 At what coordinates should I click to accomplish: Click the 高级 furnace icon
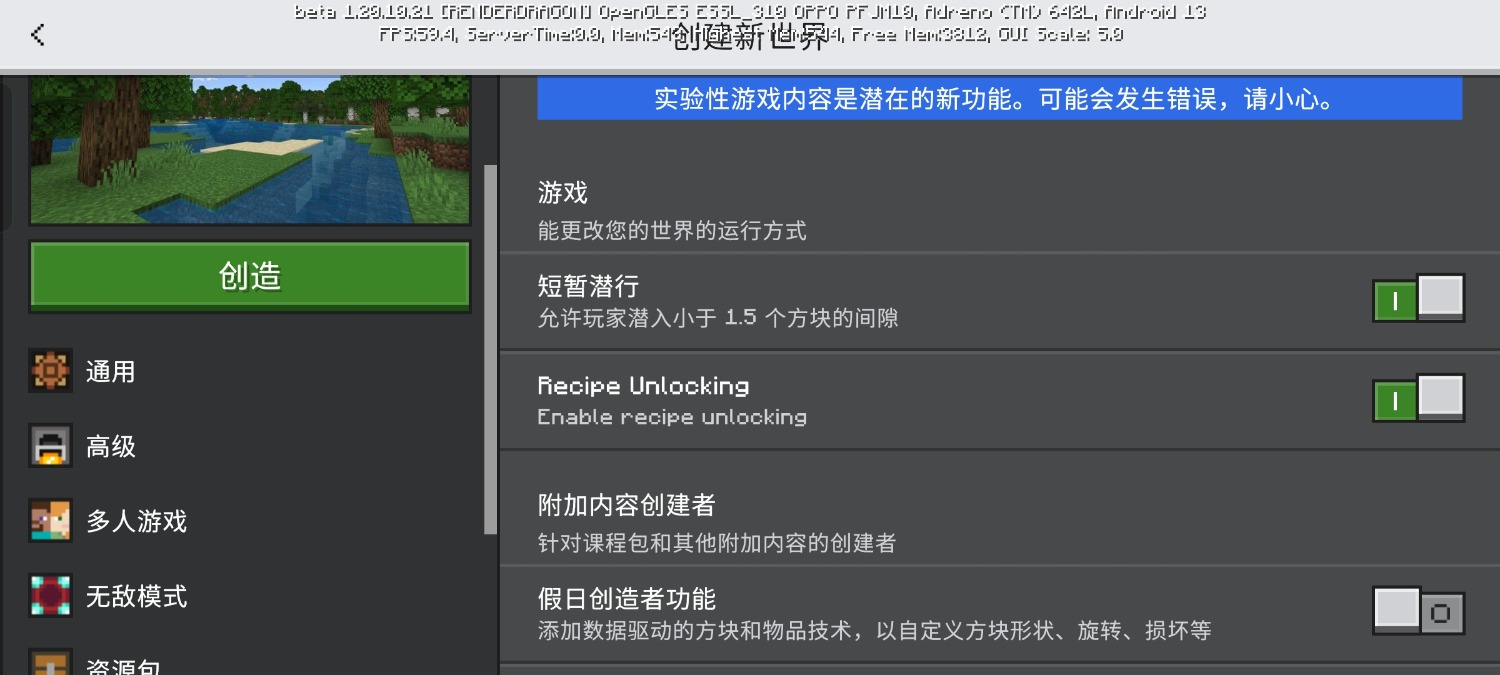click(50, 446)
